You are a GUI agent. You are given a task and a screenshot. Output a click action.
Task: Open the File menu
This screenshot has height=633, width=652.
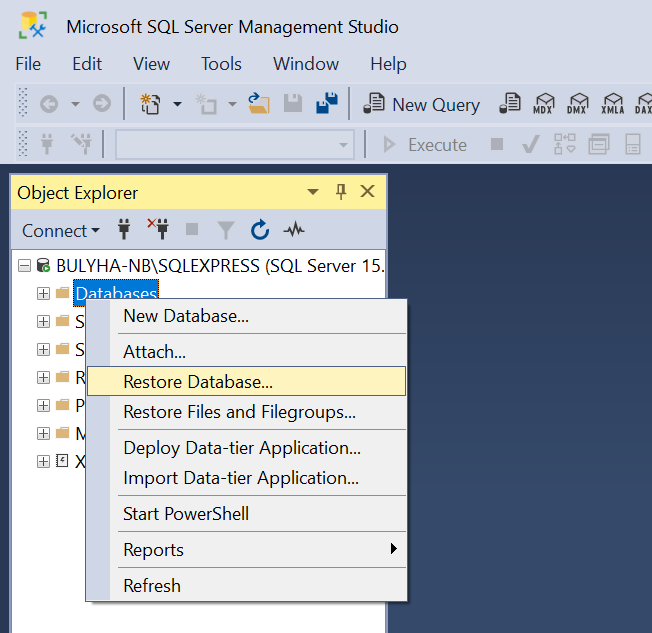[x=28, y=64]
